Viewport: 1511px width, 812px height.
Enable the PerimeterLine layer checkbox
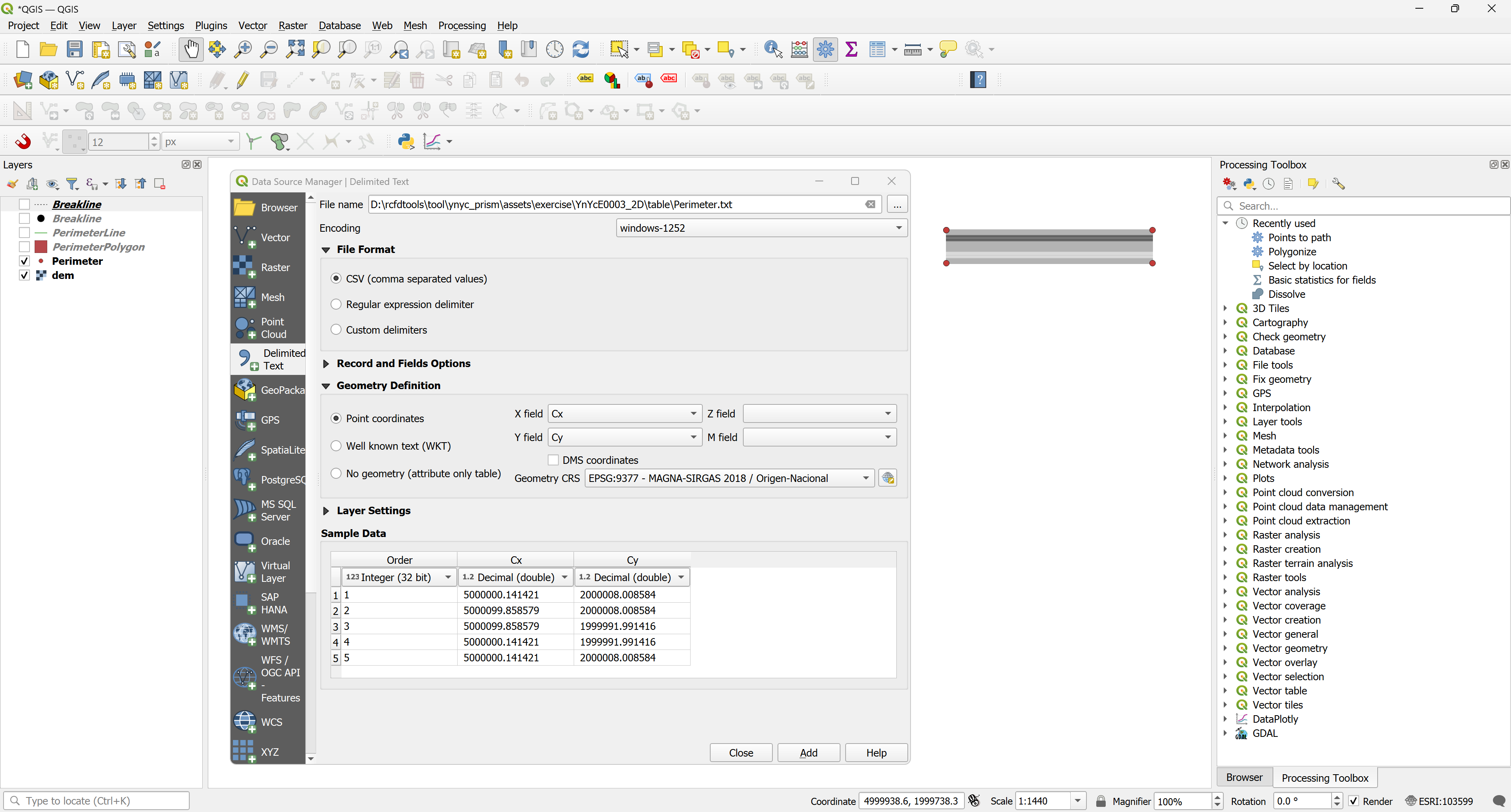pos(24,233)
